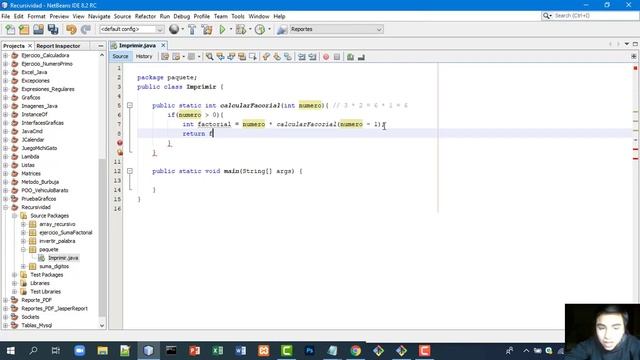Switch to the Source view button
Image resolution: width=640 pixels, height=360 pixels.
[120, 57]
